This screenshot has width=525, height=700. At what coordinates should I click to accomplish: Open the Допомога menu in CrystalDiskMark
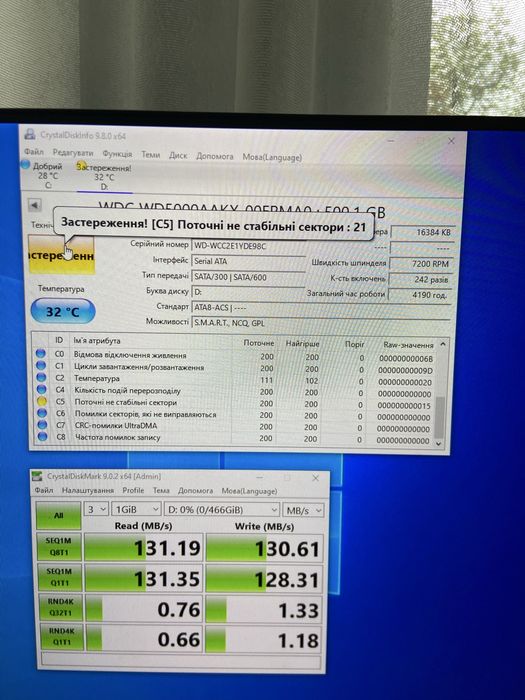tap(195, 491)
